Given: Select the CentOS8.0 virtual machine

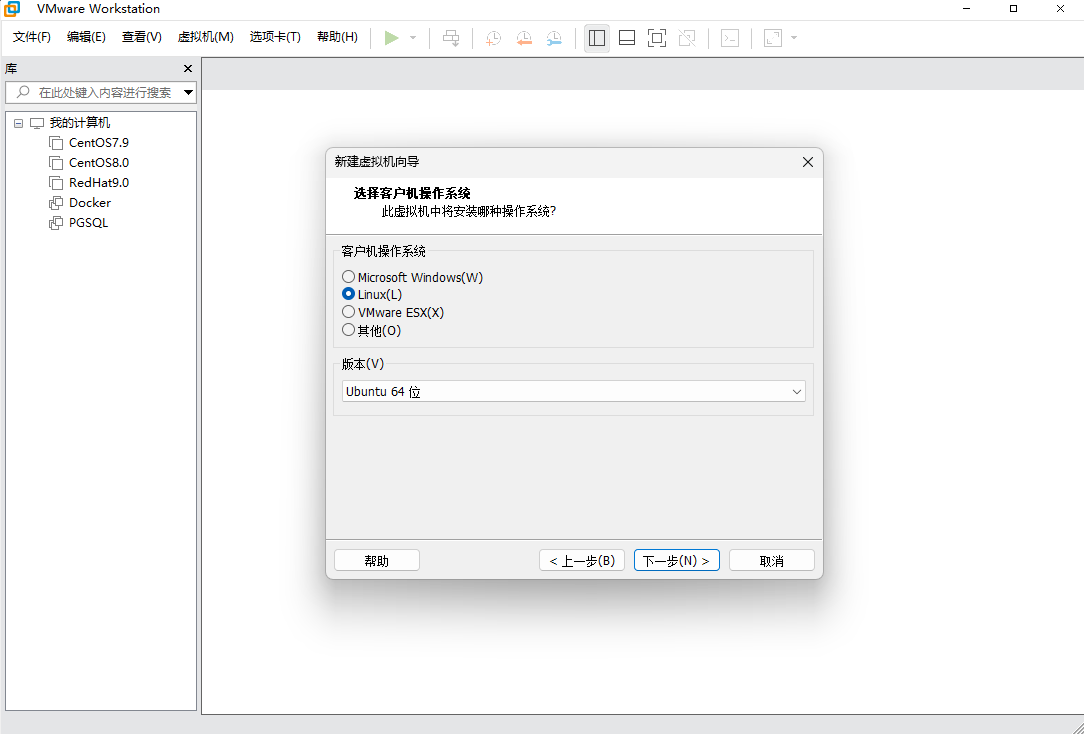Looking at the screenshot, I should tap(99, 163).
